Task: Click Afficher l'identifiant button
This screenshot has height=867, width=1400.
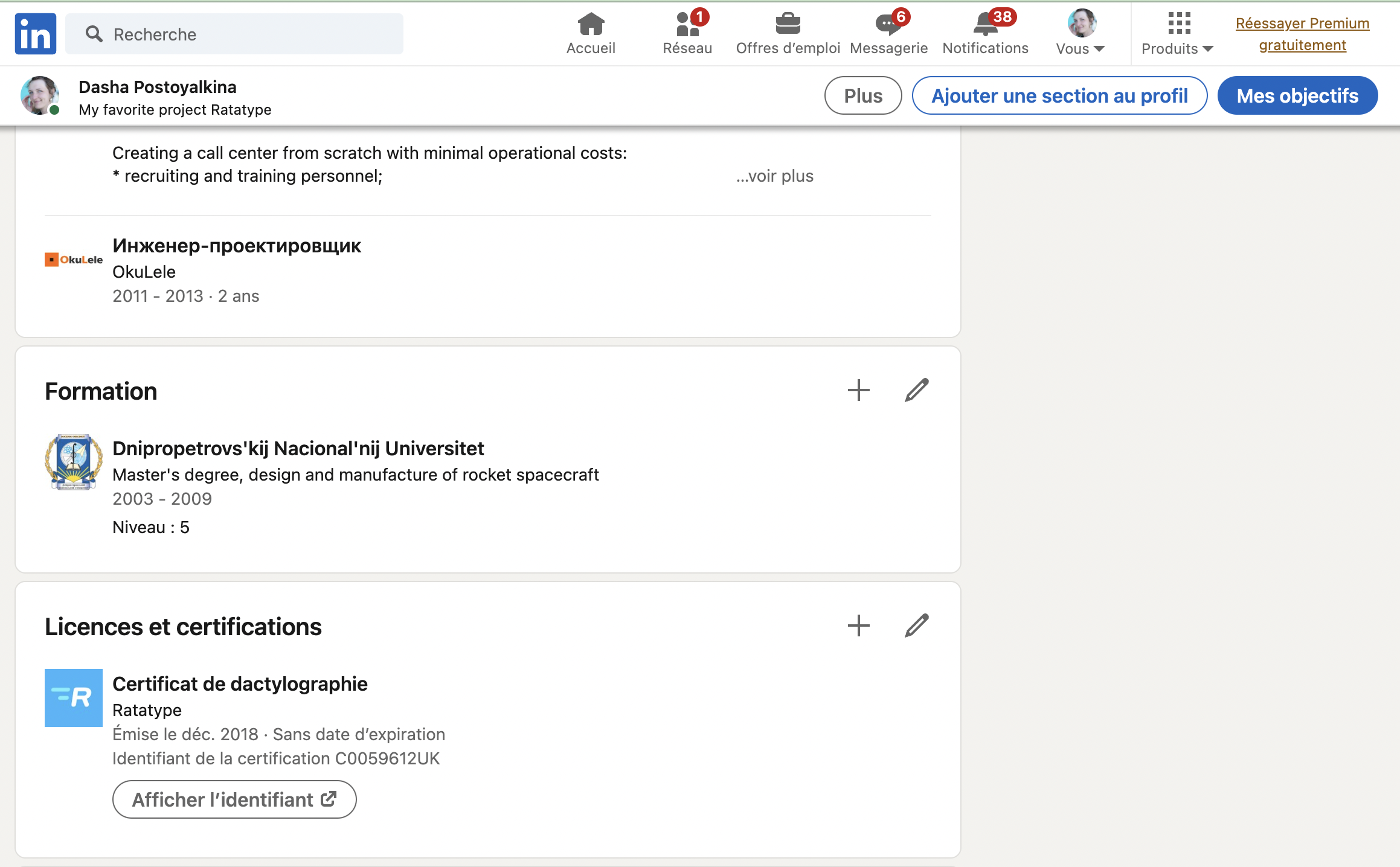Action: (x=234, y=799)
